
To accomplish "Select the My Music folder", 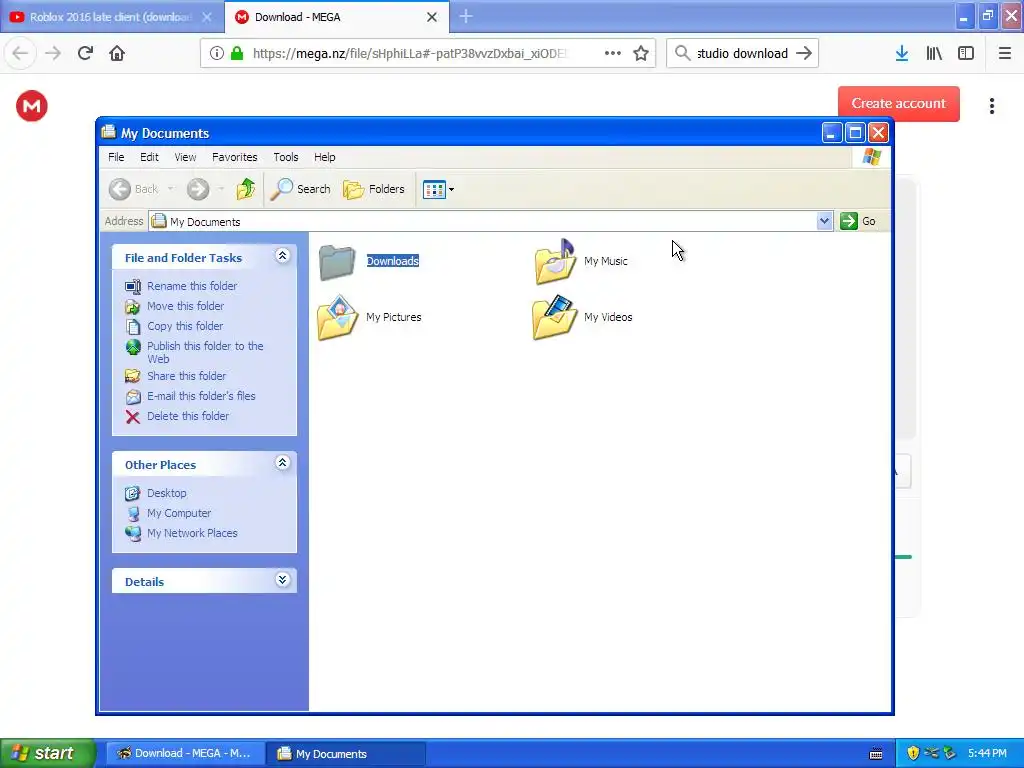I will point(581,261).
